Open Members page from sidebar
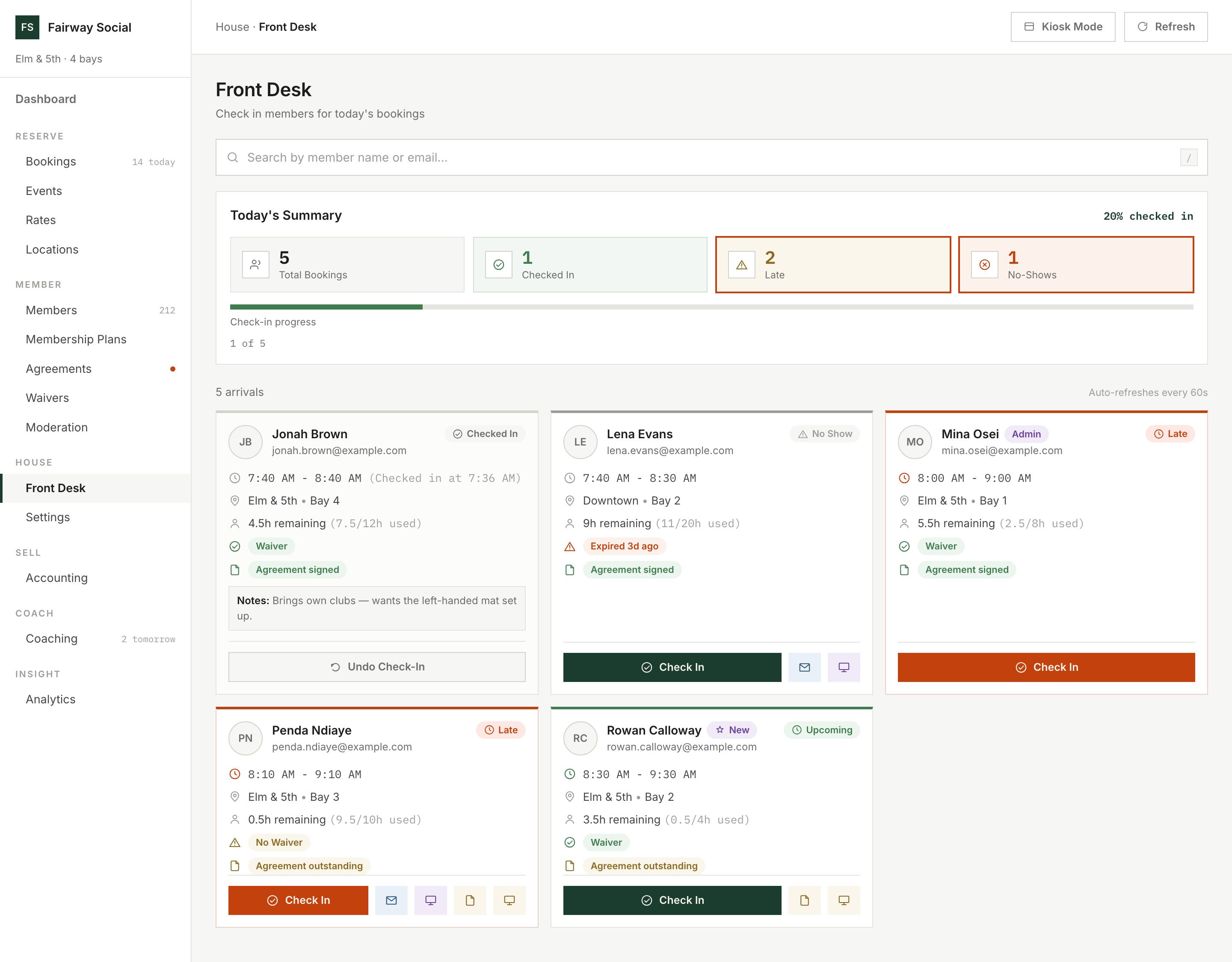 click(95, 310)
